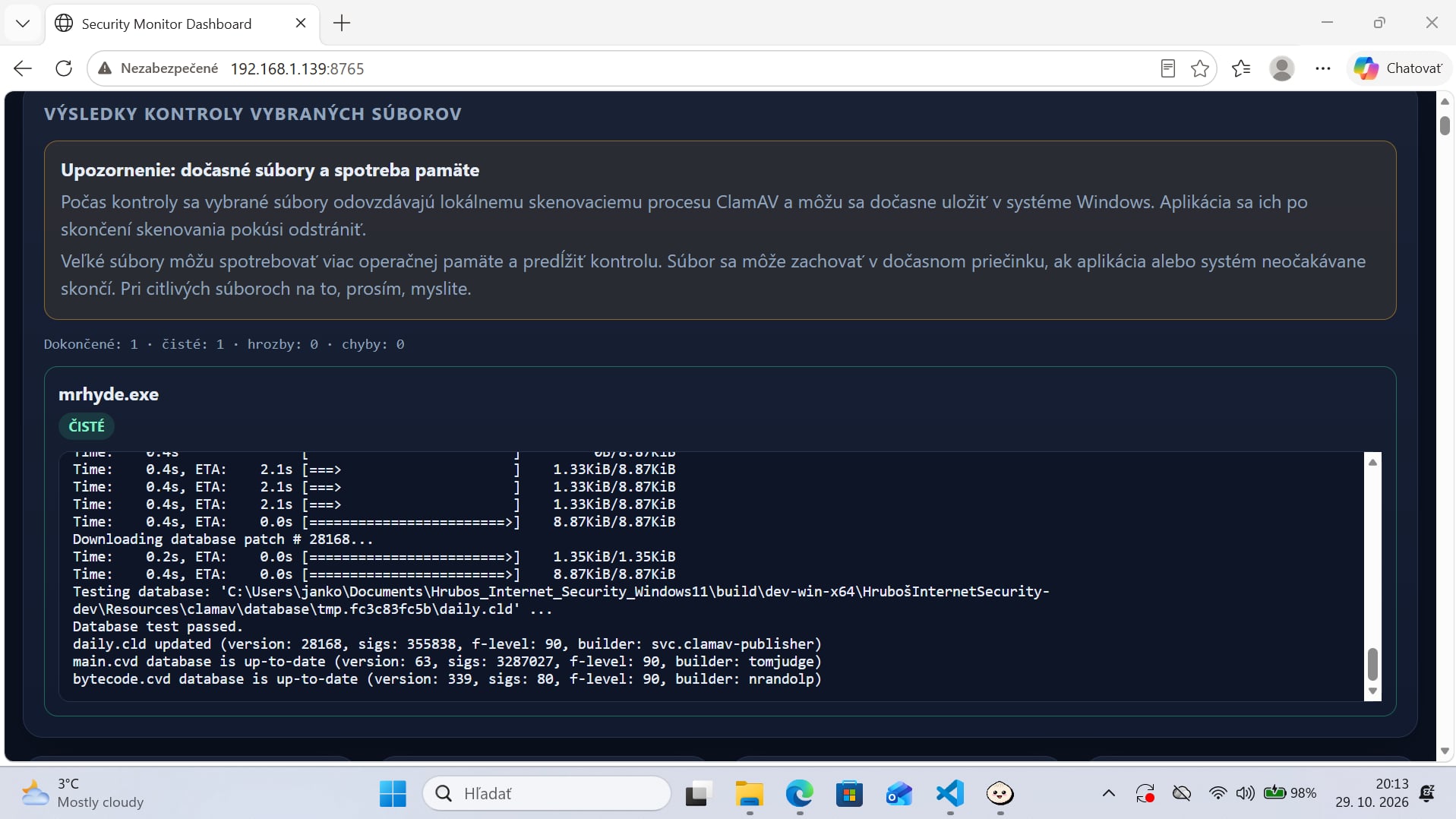
Task: Open the Nezabezpečené site info warning
Action: coord(158,68)
